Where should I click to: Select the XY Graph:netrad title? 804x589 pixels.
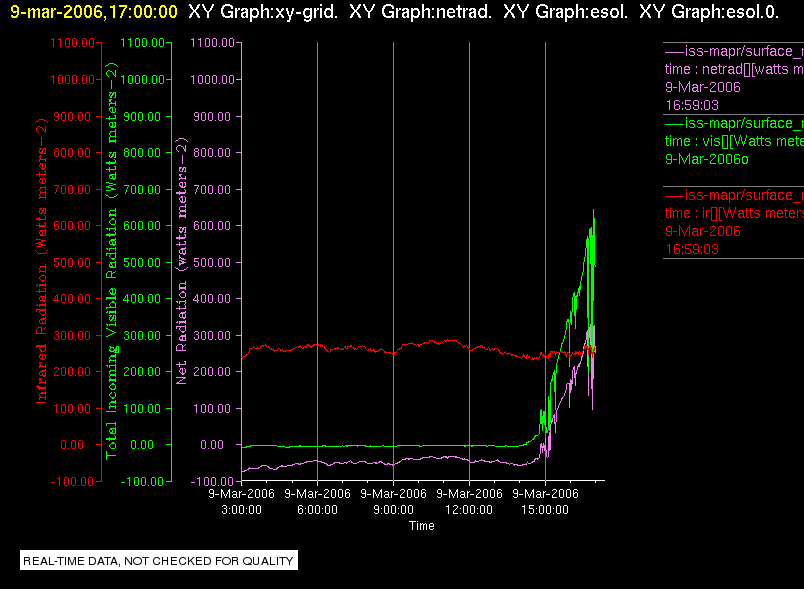pos(420,11)
